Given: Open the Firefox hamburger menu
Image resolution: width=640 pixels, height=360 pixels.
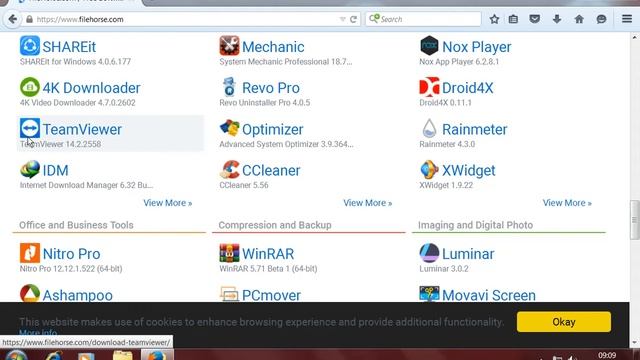Looking at the screenshot, I should (x=627, y=19).
